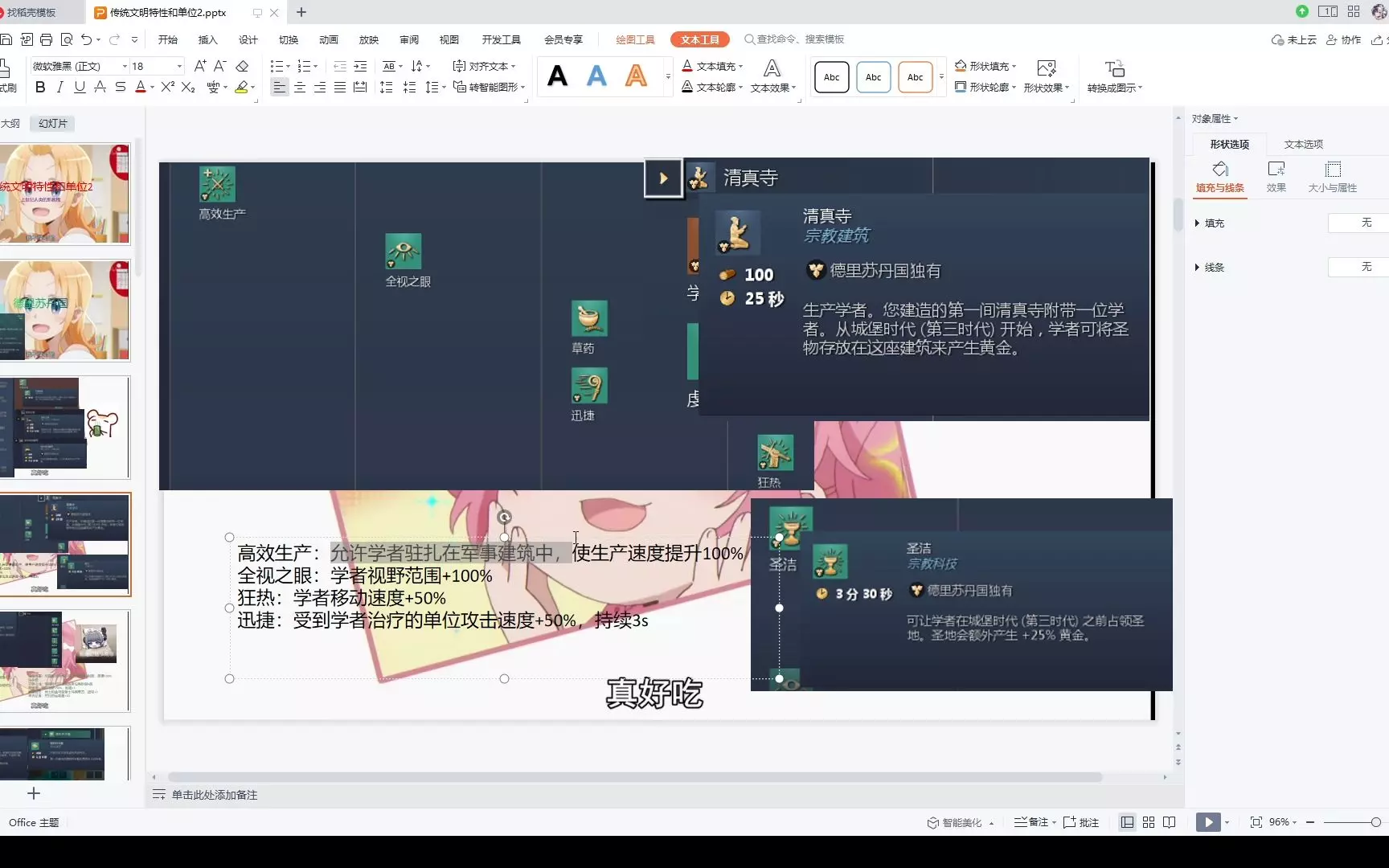
Task: Justify the paragraph text
Action: point(340,87)
